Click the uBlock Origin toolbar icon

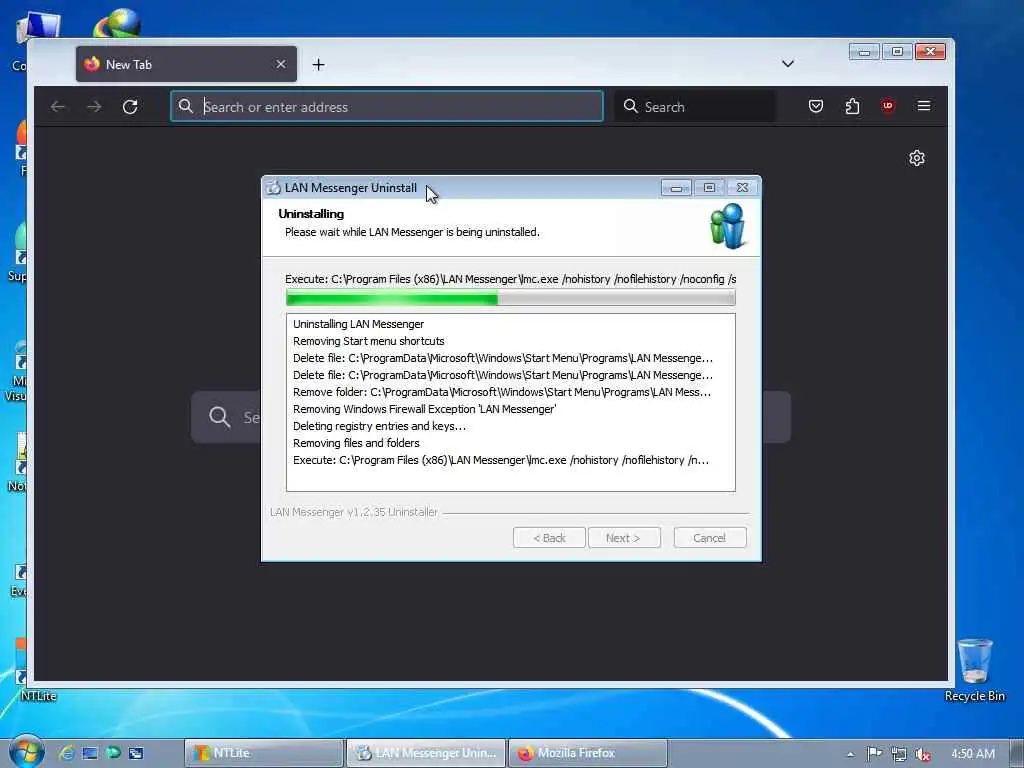pyautogui.click(x=888, y=106)
